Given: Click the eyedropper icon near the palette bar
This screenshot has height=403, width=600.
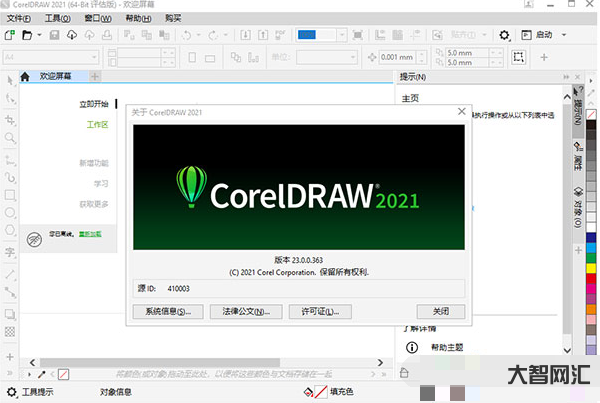Looking at the screenshot, I should click(42, 373).
